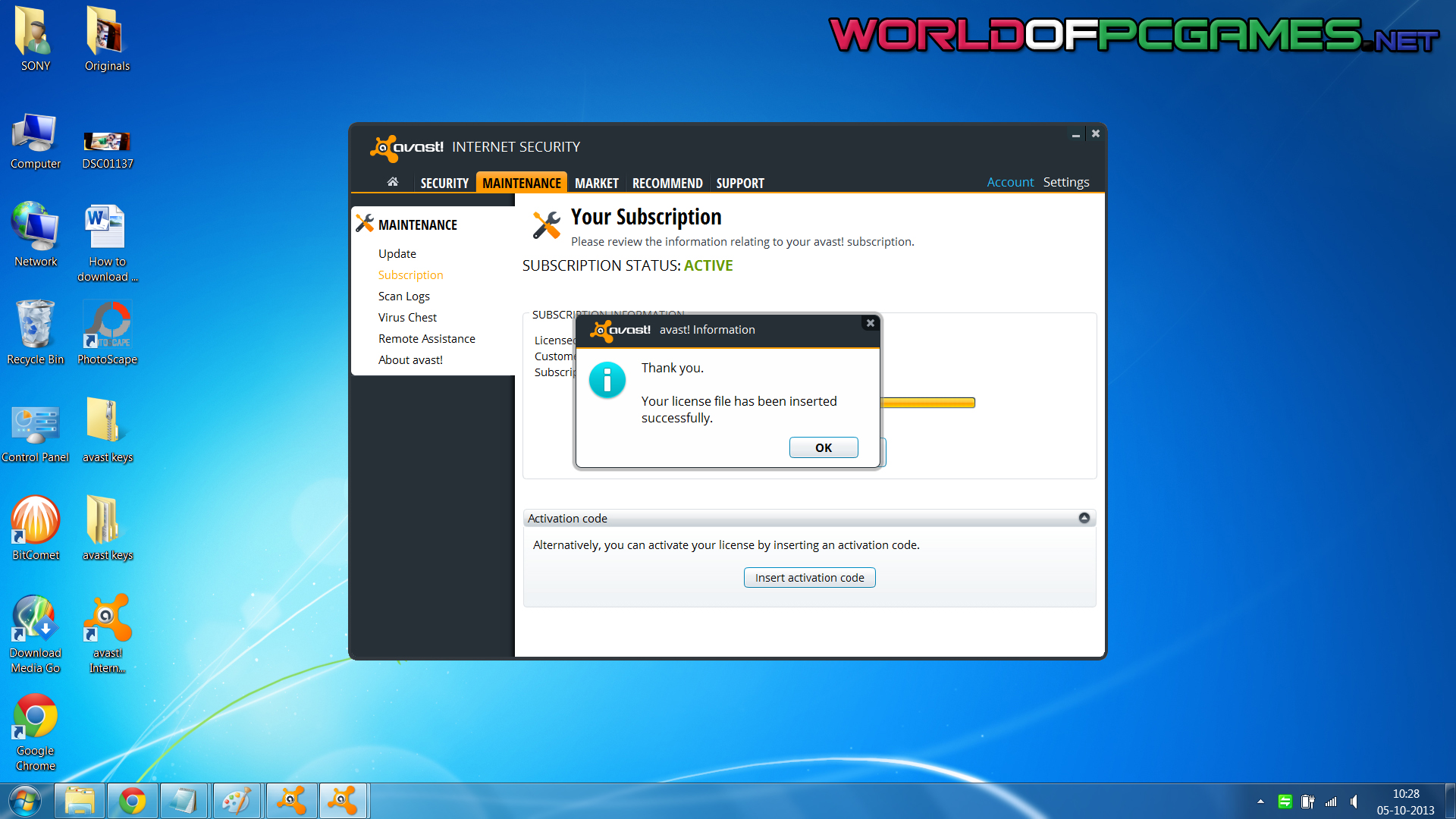The width and height of the screenshot is (1456, 819).
Task: Click the avast home icon tab
Action: pyautogui.click(x=392, y=182)
